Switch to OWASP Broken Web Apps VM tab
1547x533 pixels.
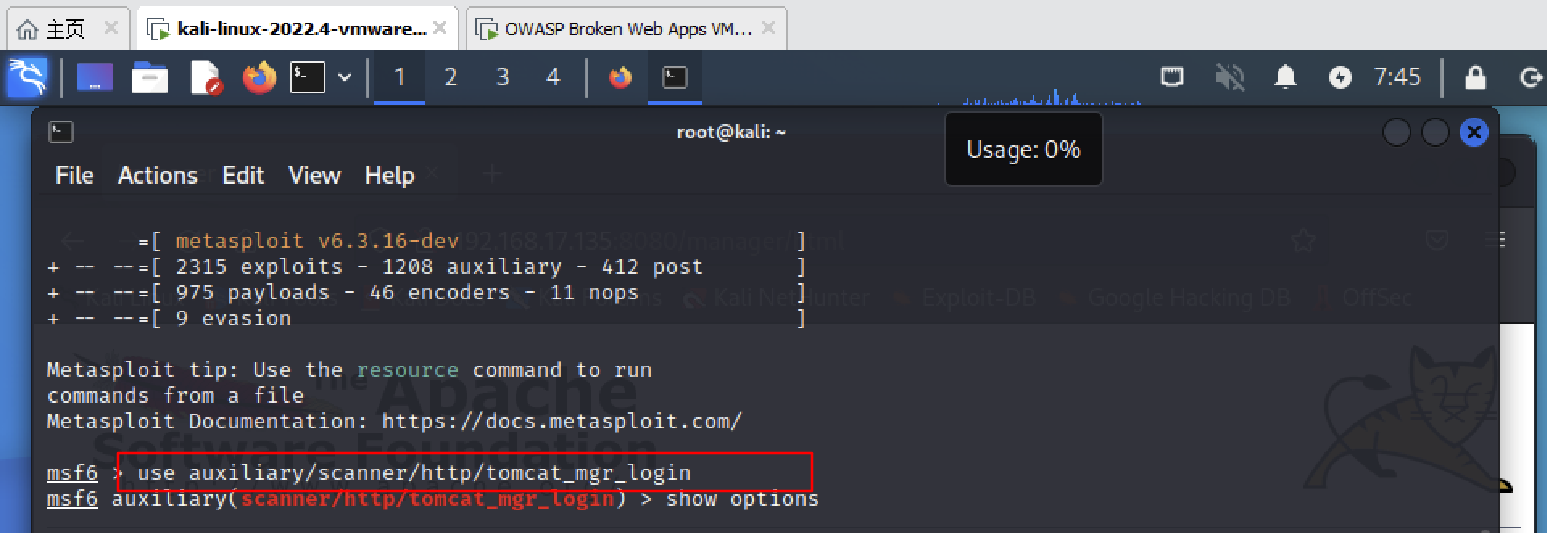628,29
